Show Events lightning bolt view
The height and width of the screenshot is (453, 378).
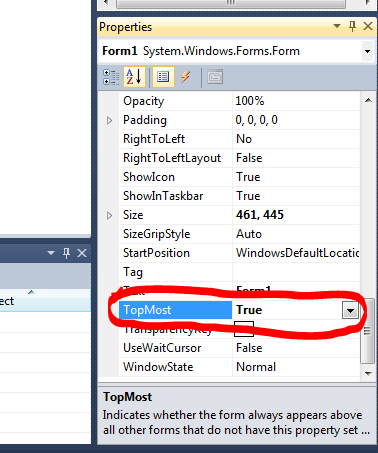click(x=186, y=77)
